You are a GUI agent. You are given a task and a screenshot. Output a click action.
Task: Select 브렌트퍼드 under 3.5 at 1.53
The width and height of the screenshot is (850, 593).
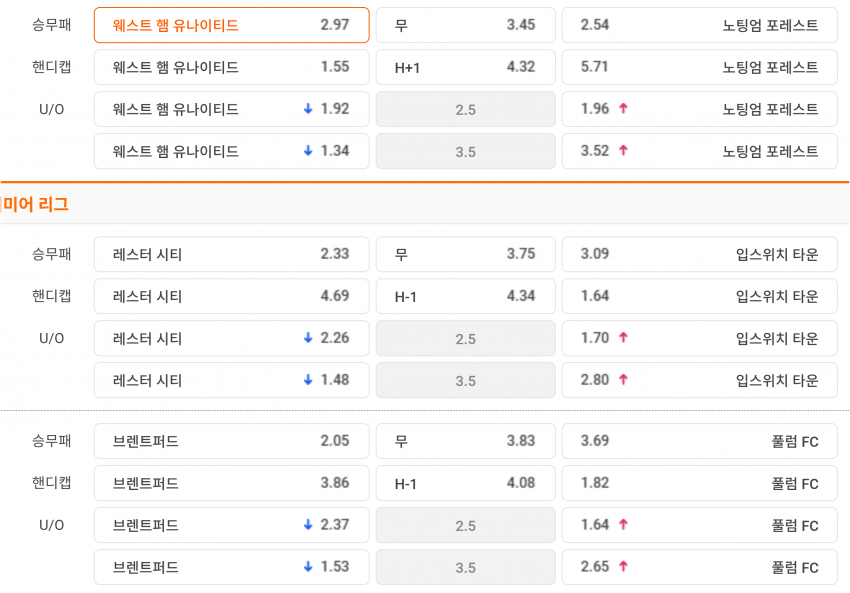click(231, 567)
